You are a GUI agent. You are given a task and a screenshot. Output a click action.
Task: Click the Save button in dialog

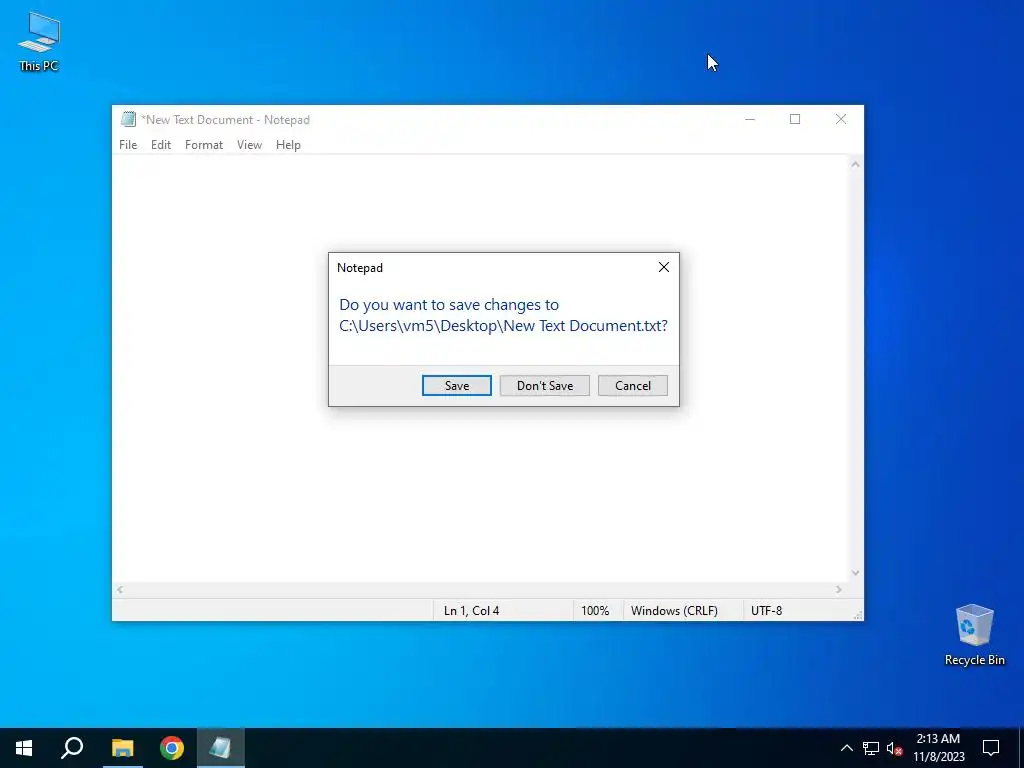(456, 385)
